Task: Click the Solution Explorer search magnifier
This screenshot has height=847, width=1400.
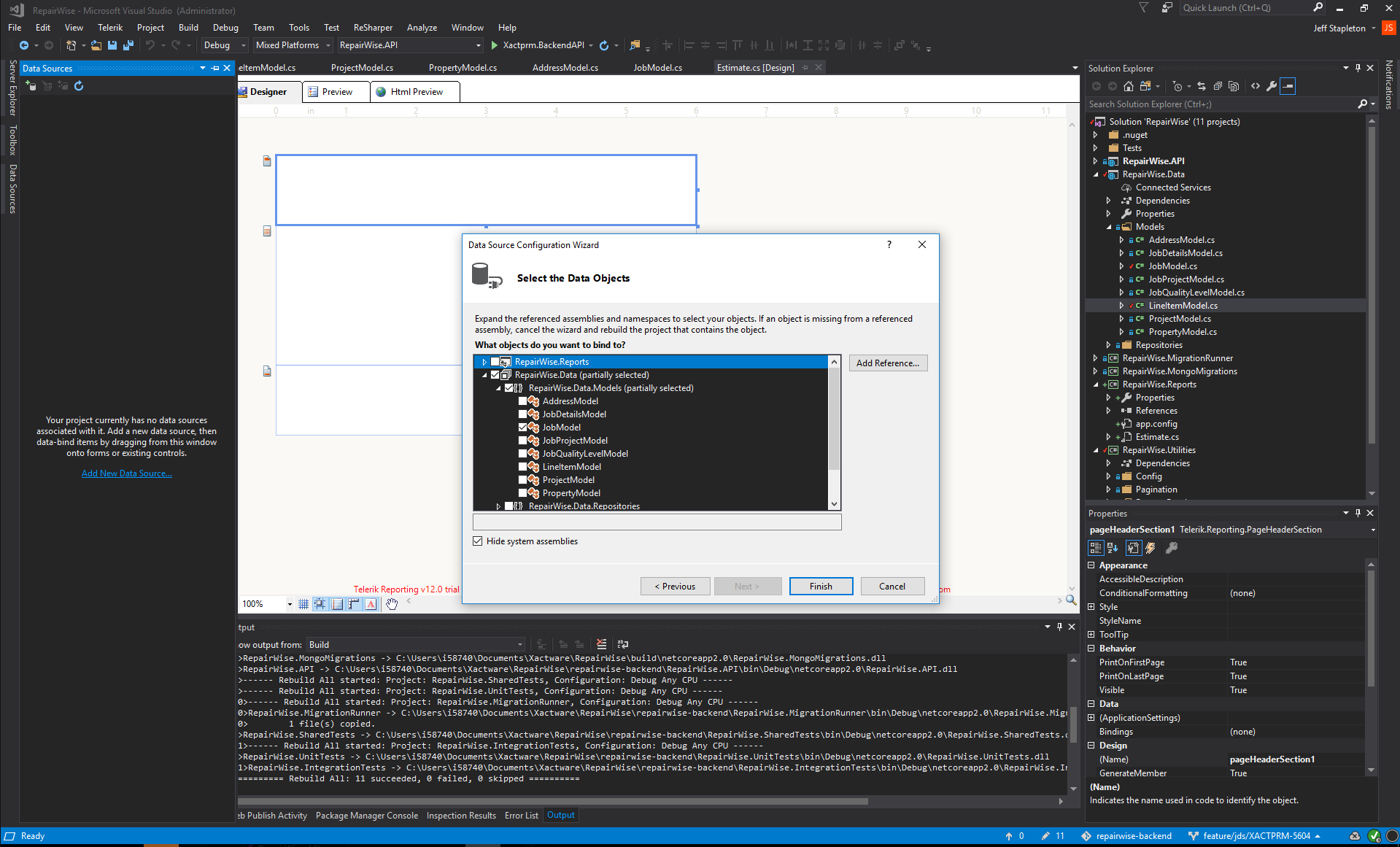Action: pyautogui.click(x=1362, y=104)
